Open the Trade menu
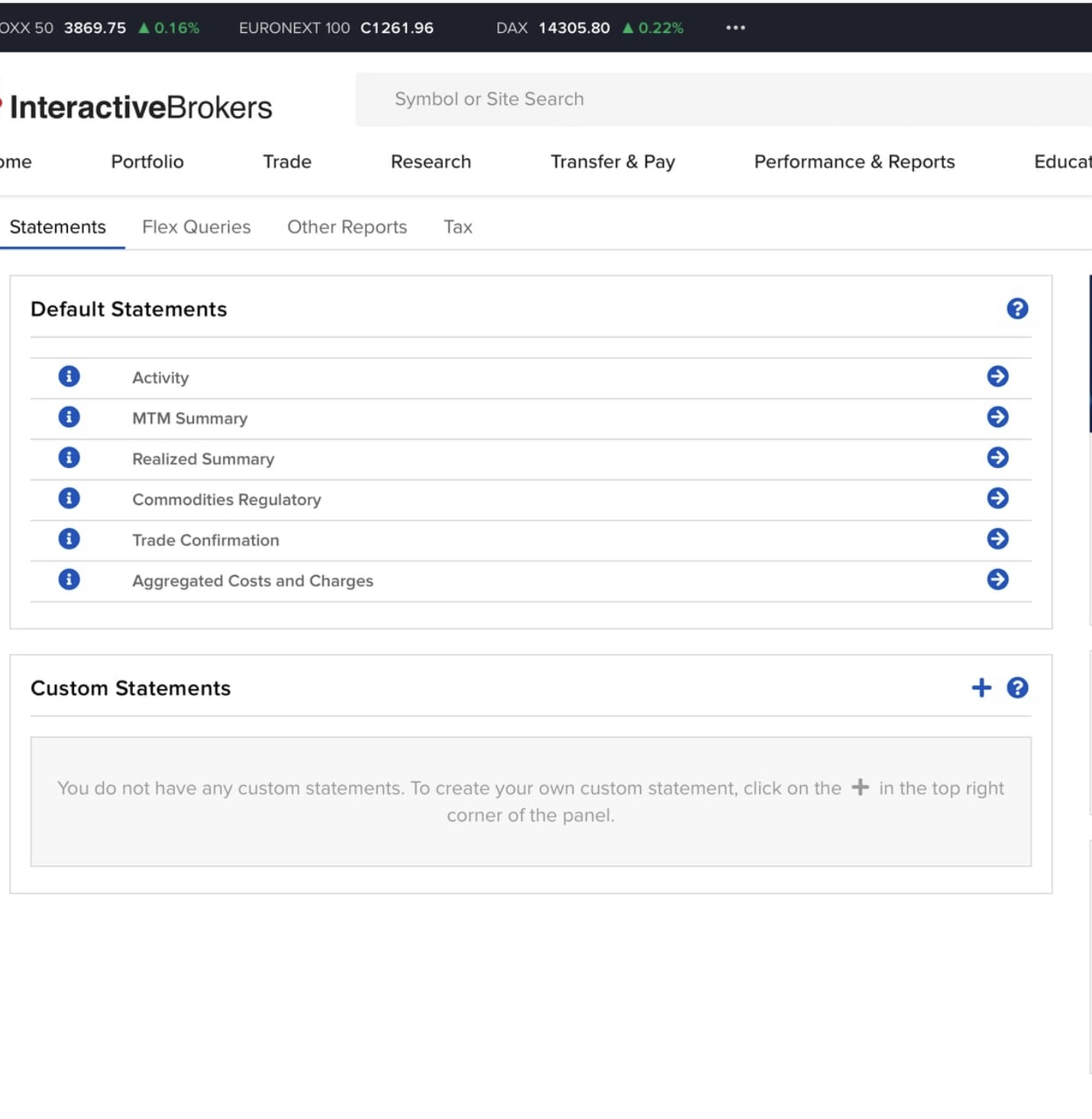 [287, 162]
